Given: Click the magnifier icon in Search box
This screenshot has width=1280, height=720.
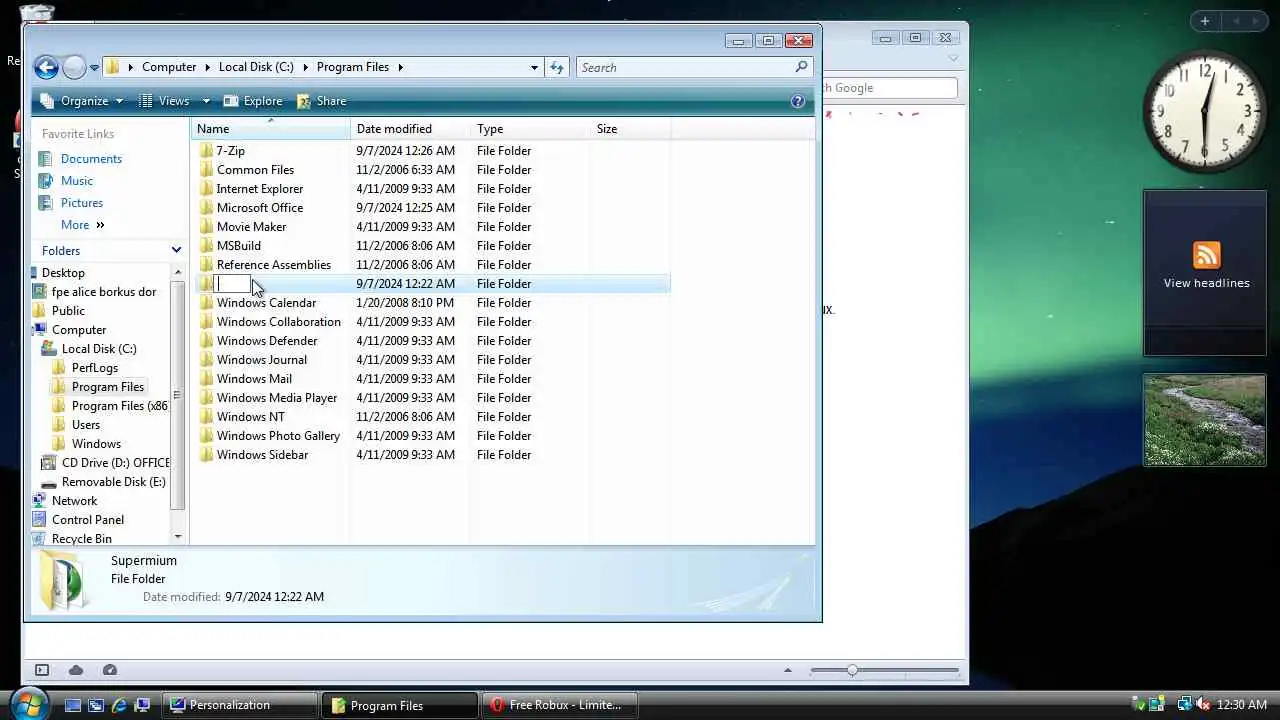Looking at the screenshot, I should coord(801,67).
